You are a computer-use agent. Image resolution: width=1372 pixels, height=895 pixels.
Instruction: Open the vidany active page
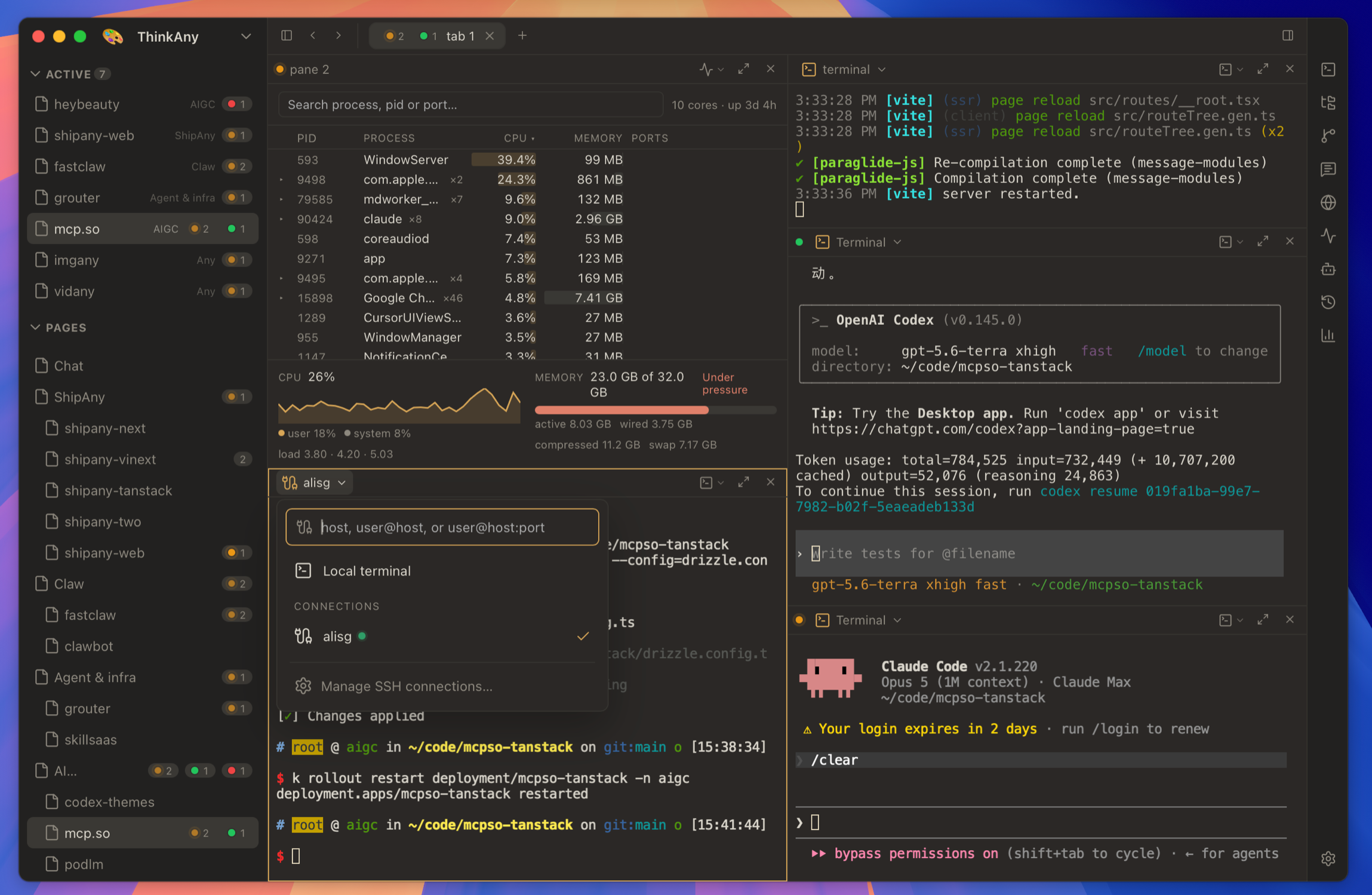143,291
